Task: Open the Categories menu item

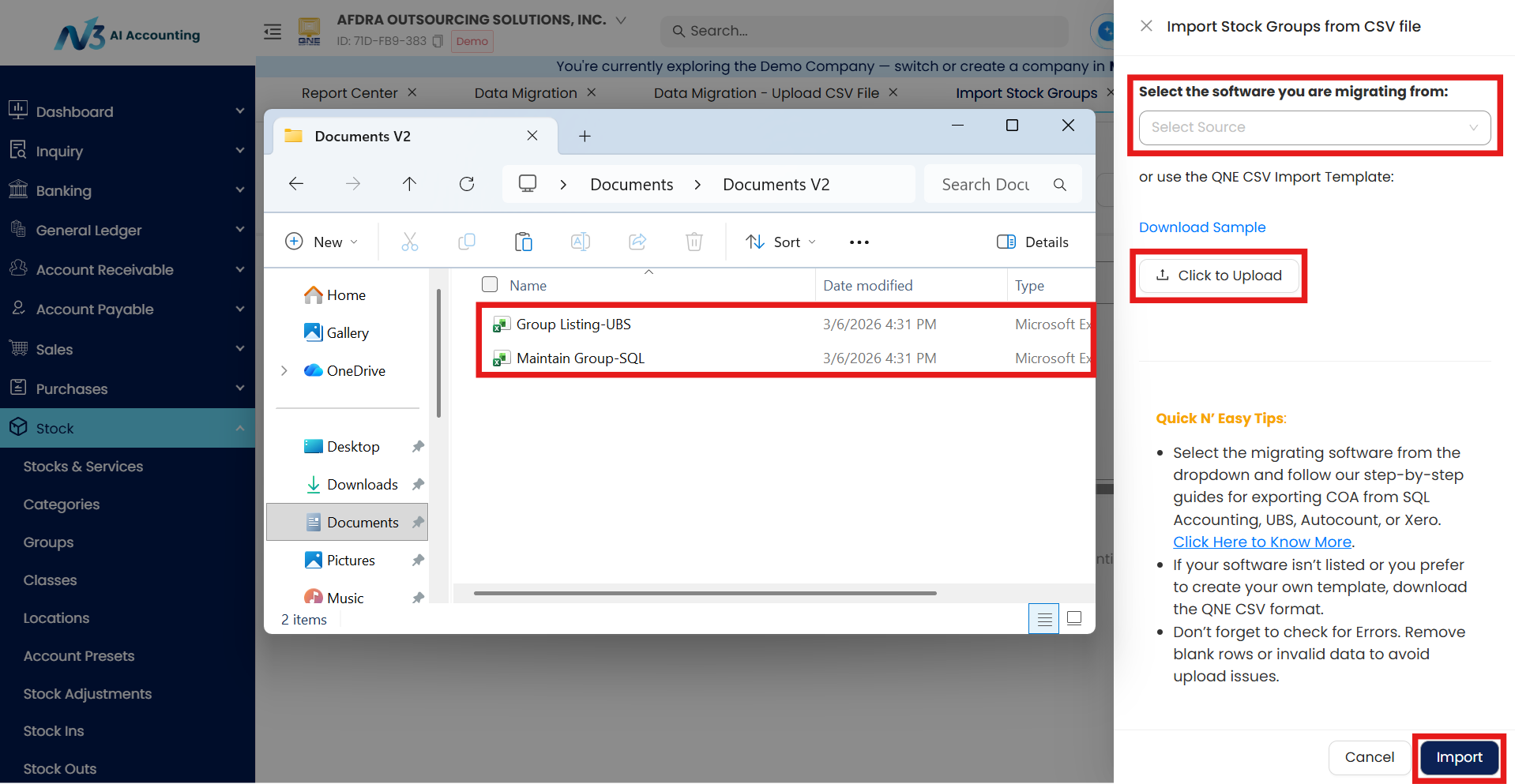Action: 62,505
